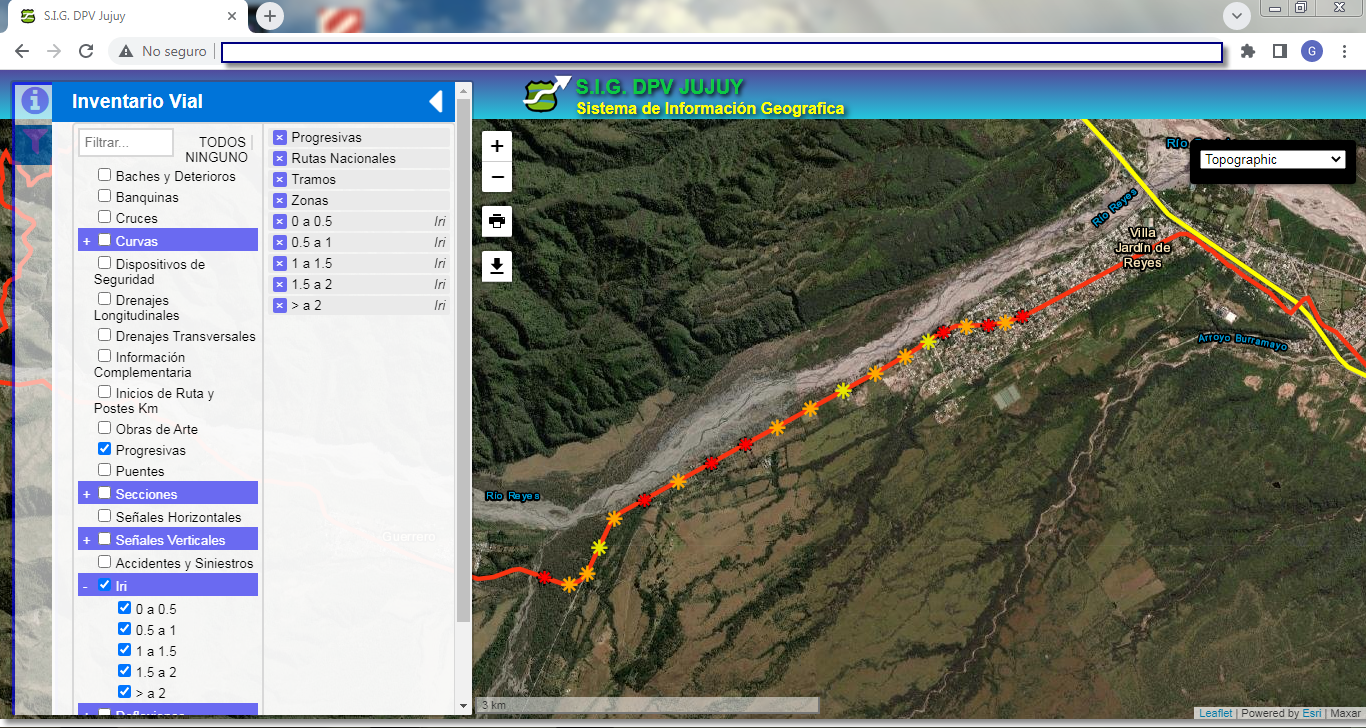
Task: Click the map zoom out button
Action: (x=497, y=179)
